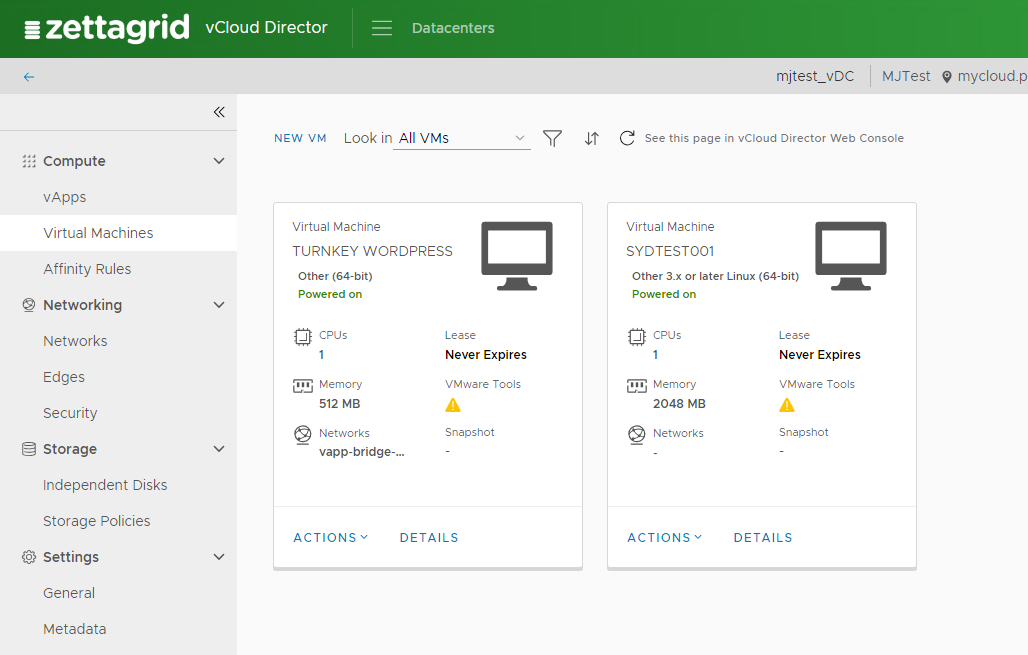
Task: Open the filter funnel icon
Action: click(552, 138)
